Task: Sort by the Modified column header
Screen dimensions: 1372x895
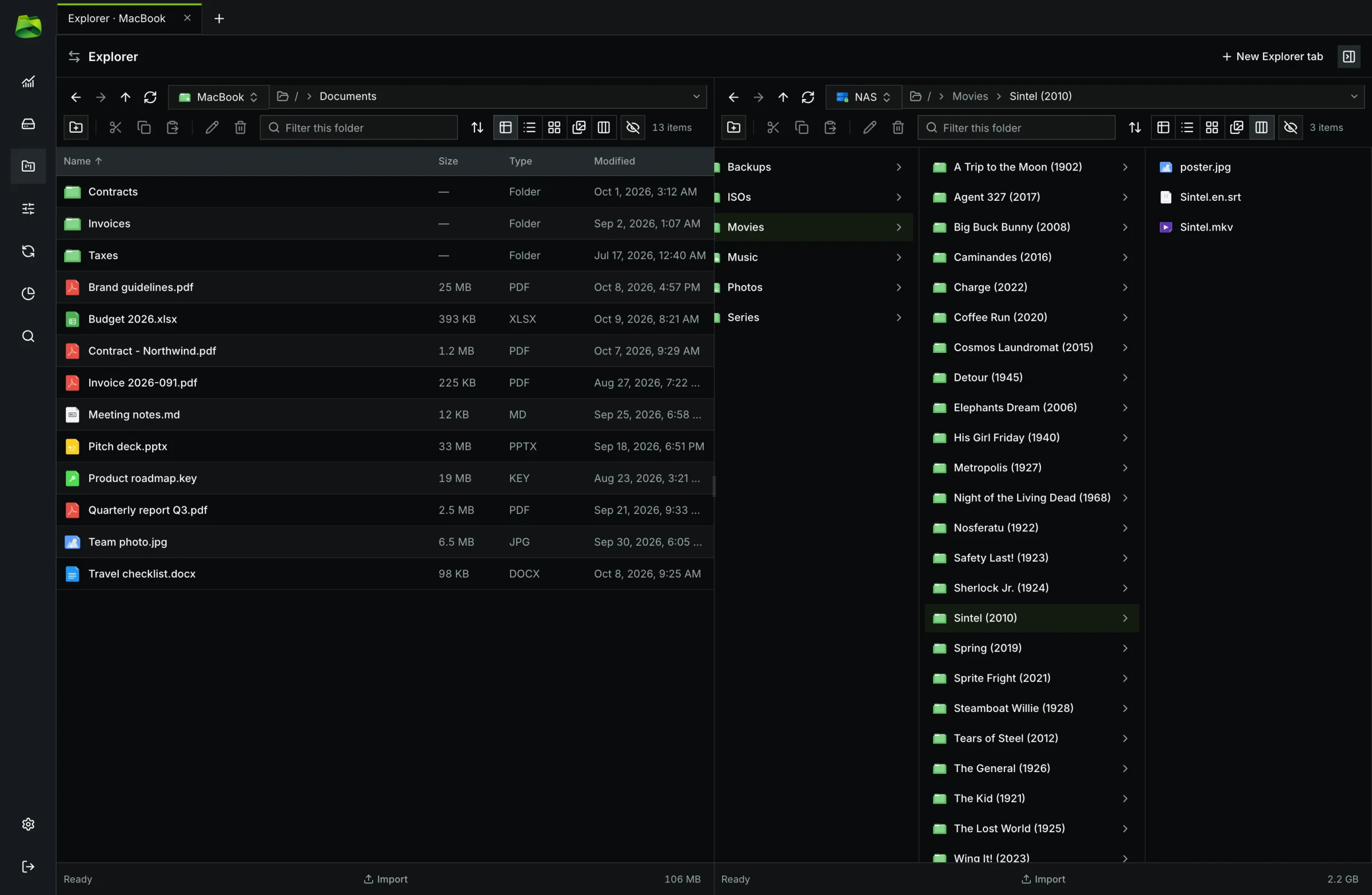Action: pos(614,161)
